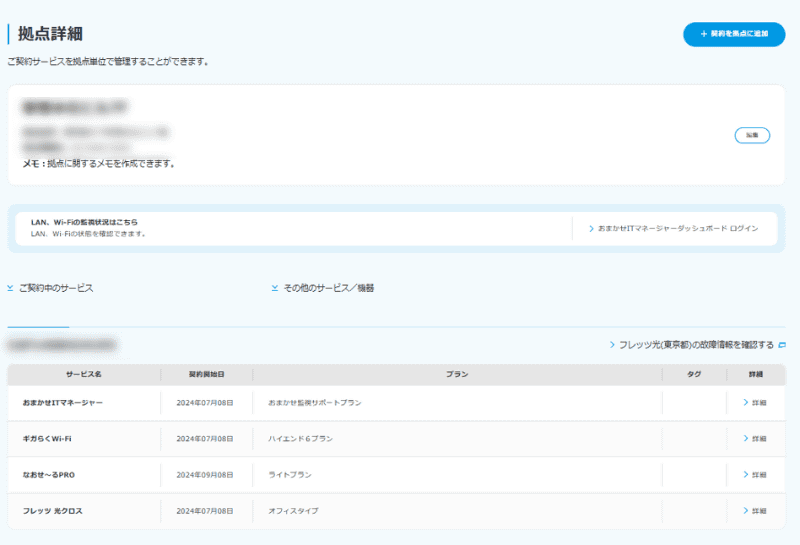Click the chevron icon before the dashboard login link

pyautogui.click(x=591, y=229)
